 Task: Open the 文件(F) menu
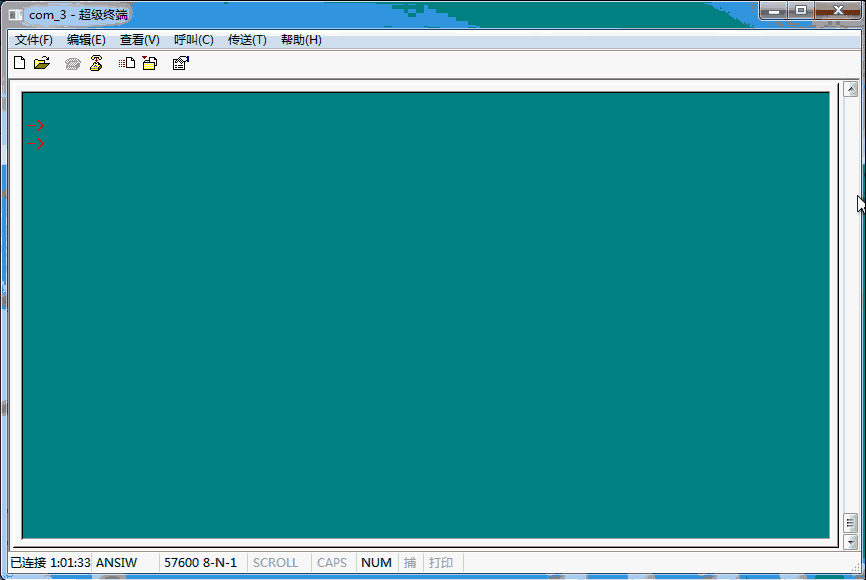click(34, 40)
